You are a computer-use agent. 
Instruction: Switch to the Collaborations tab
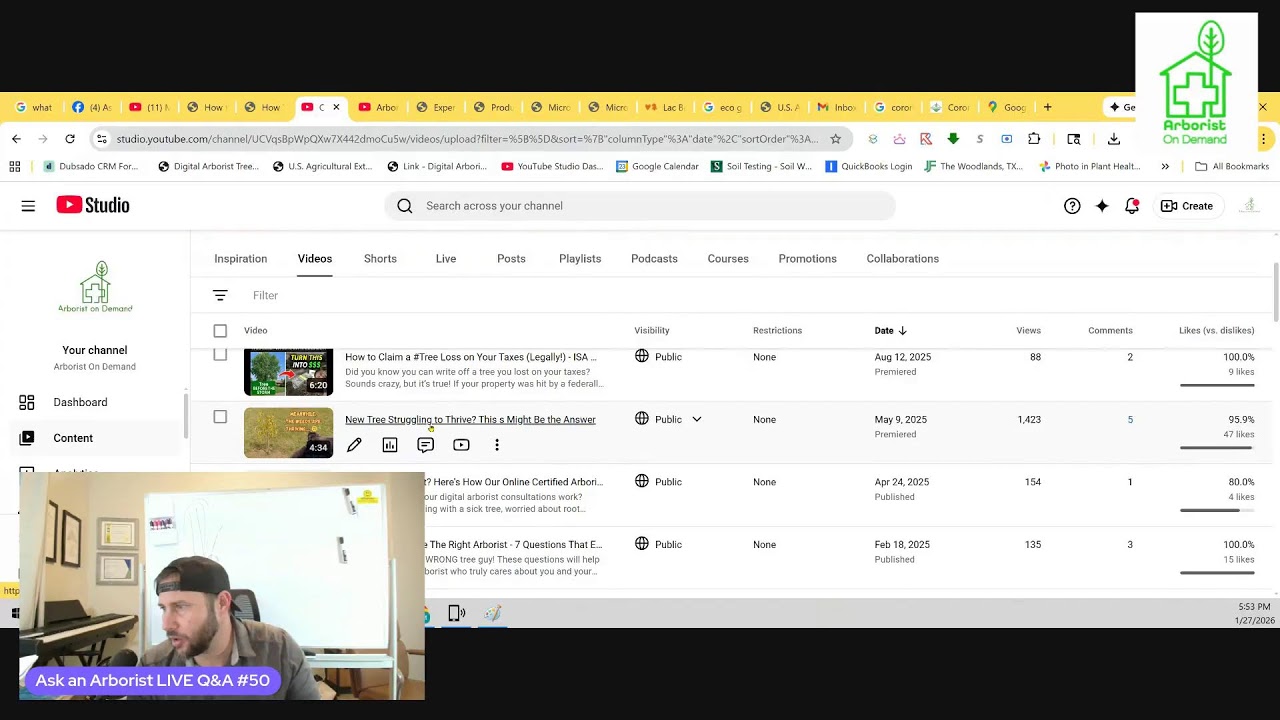903,259
